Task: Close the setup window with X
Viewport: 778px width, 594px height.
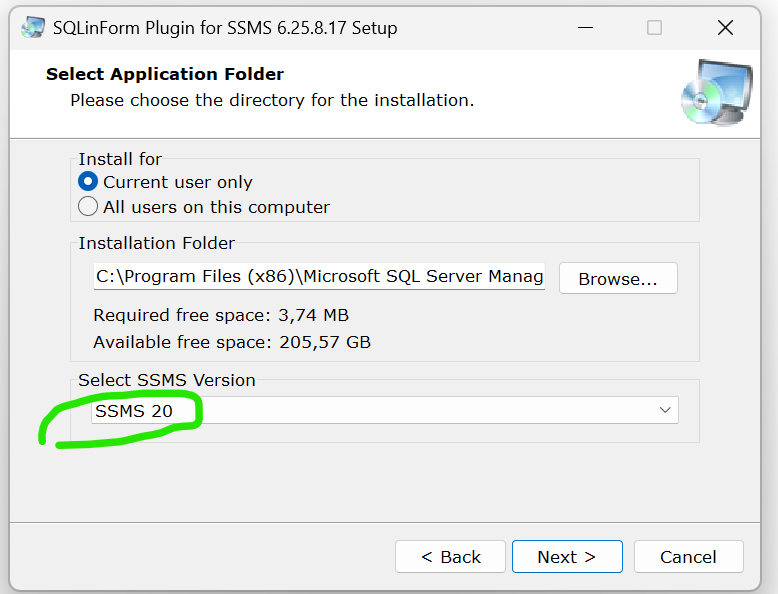Action: 725,28
